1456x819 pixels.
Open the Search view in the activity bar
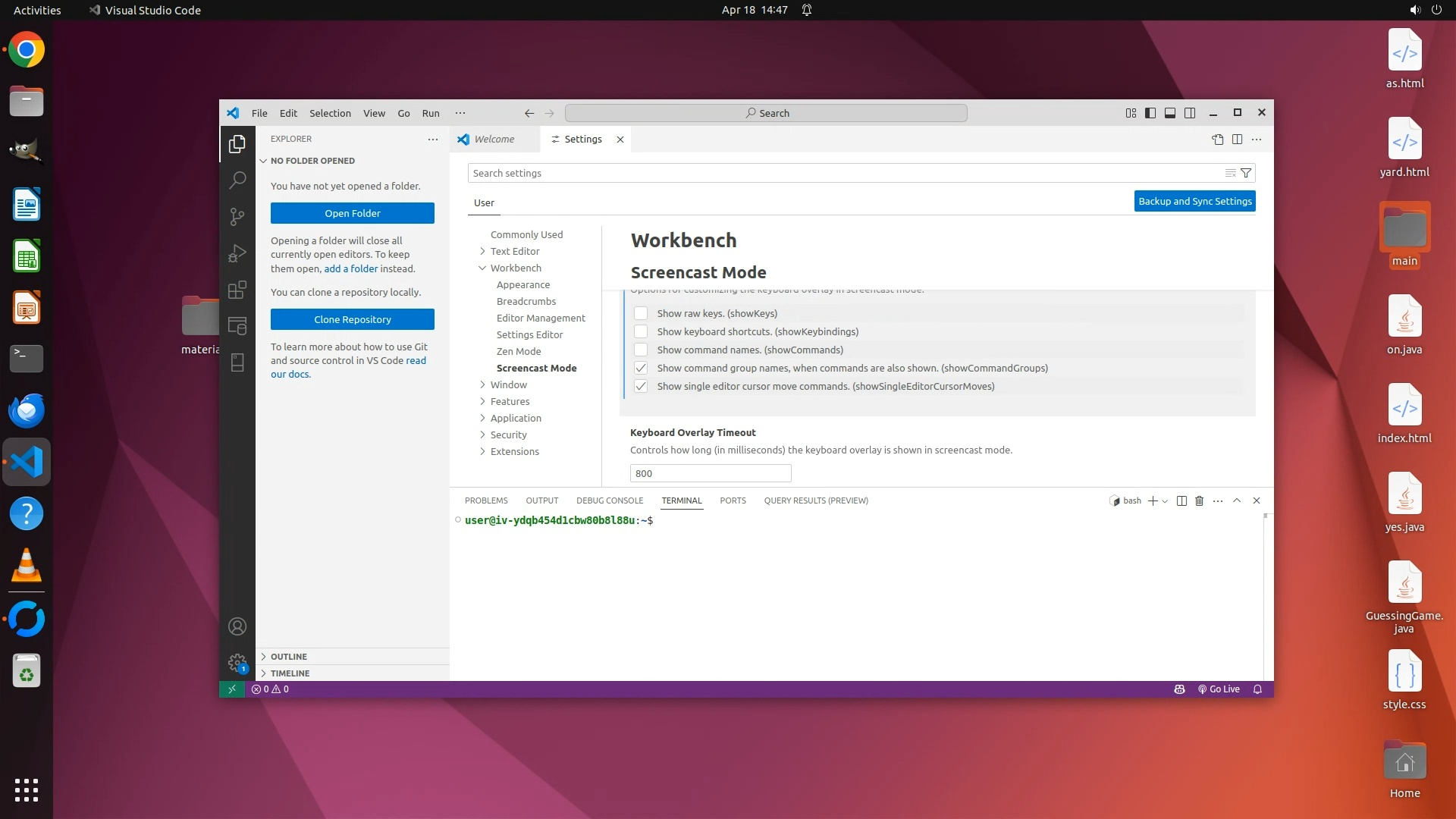click(237, 180)
